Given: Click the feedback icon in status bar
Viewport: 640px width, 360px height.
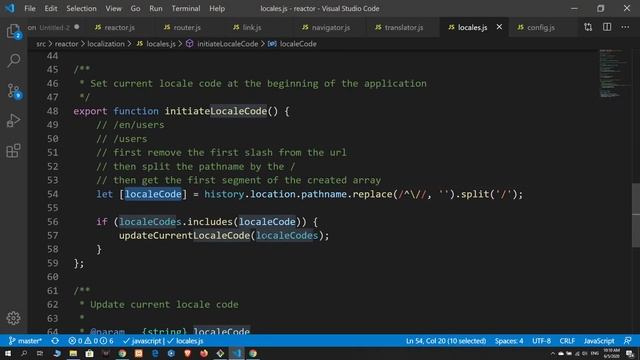Looking at the screenshot, I should pyautogui.click(x=628, y=341).
